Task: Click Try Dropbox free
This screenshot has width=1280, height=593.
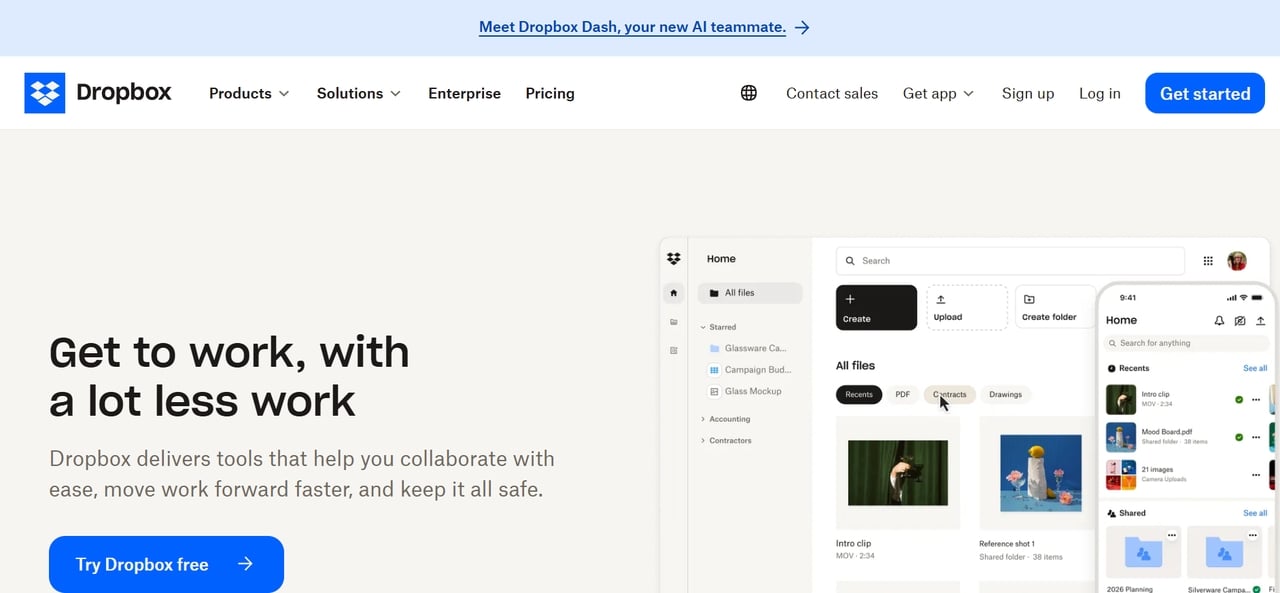Action: (x=166, y=564)
